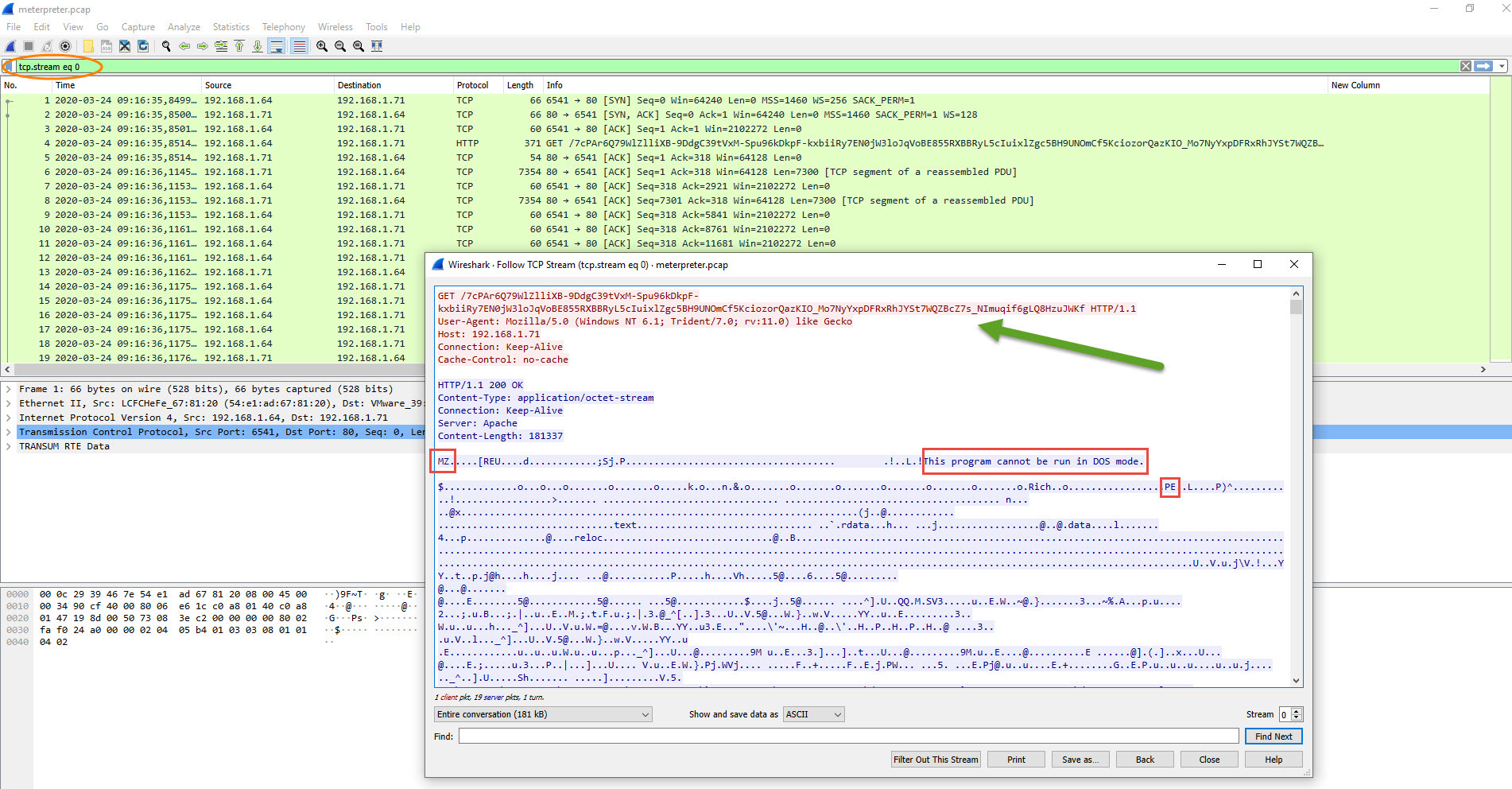Select packet 6 row with Len=7300
The image size is (1512, 789).
point(746,172)
